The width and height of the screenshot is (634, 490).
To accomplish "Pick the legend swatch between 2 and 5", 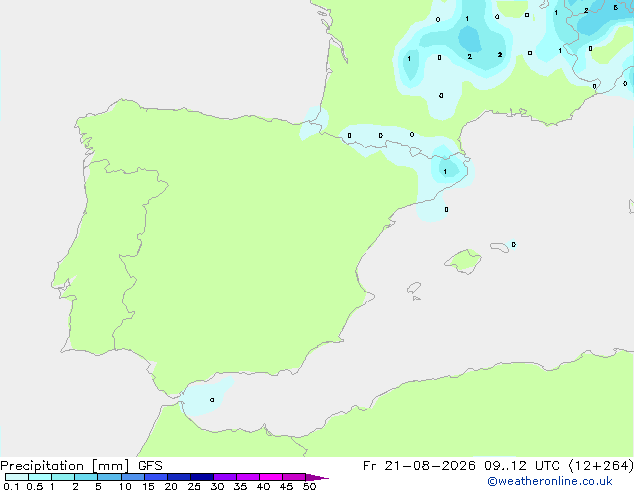I will (x=86, y=477).
